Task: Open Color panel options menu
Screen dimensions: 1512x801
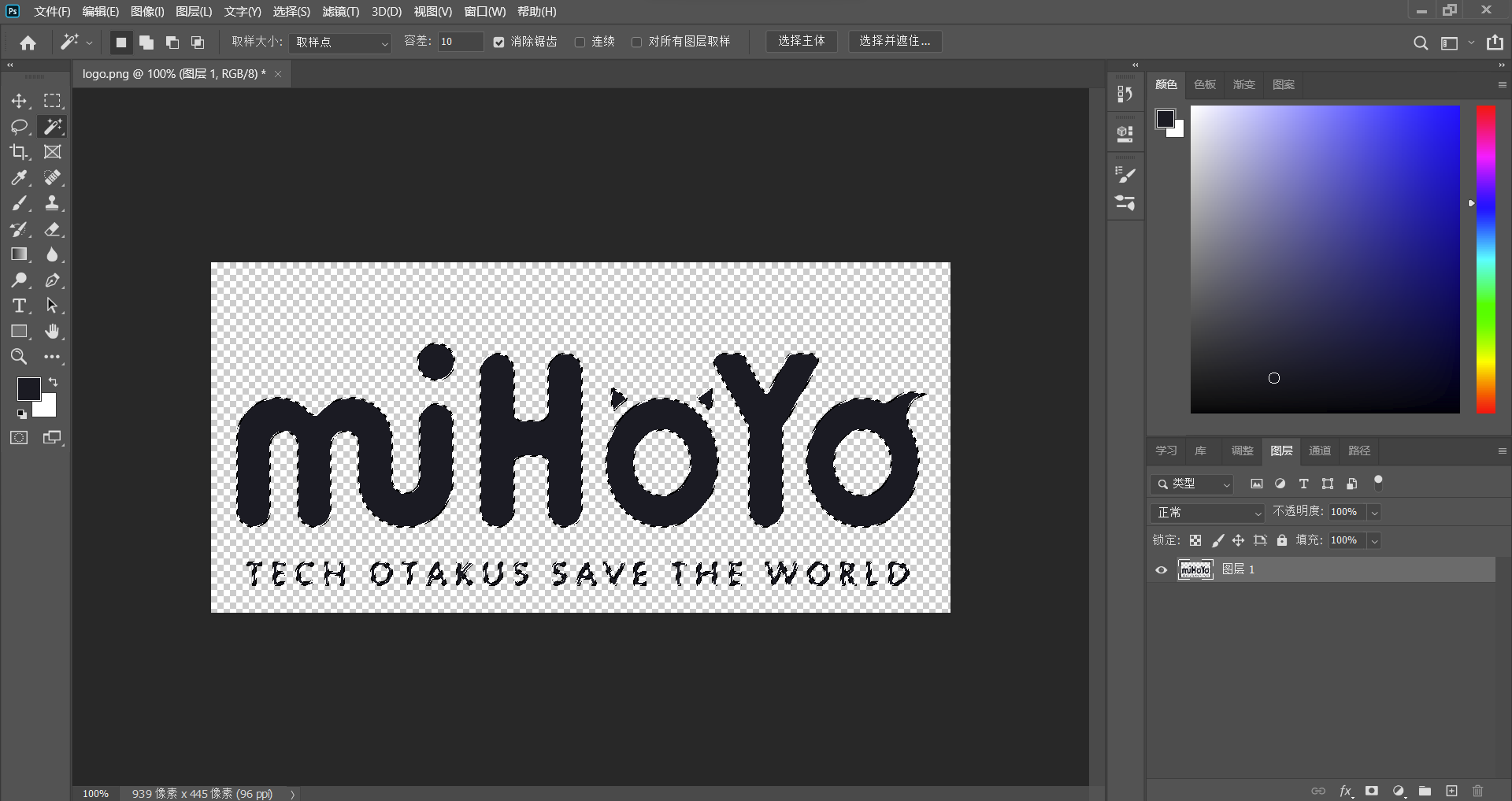Action: (x=1502, y=85)
